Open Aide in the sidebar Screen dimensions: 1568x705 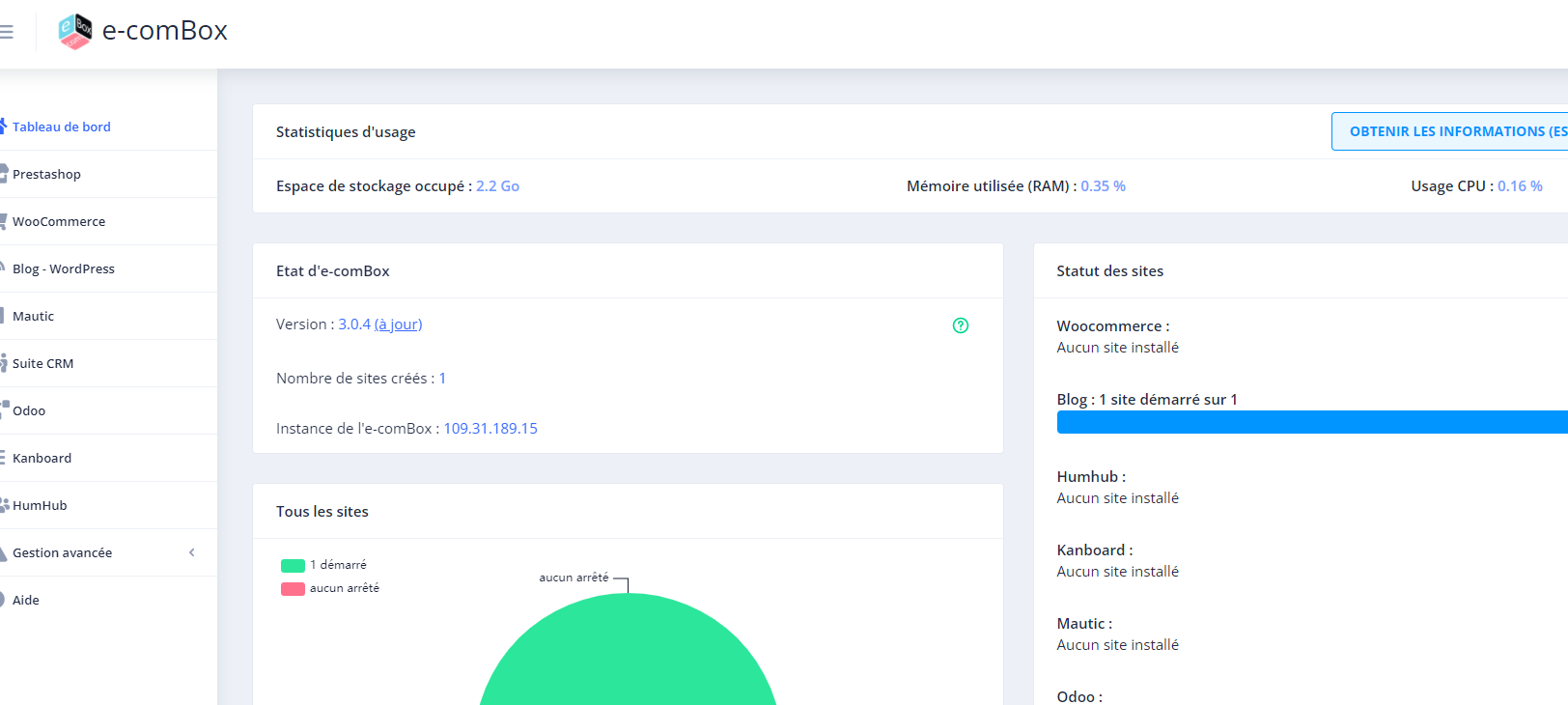pos(26,600)
